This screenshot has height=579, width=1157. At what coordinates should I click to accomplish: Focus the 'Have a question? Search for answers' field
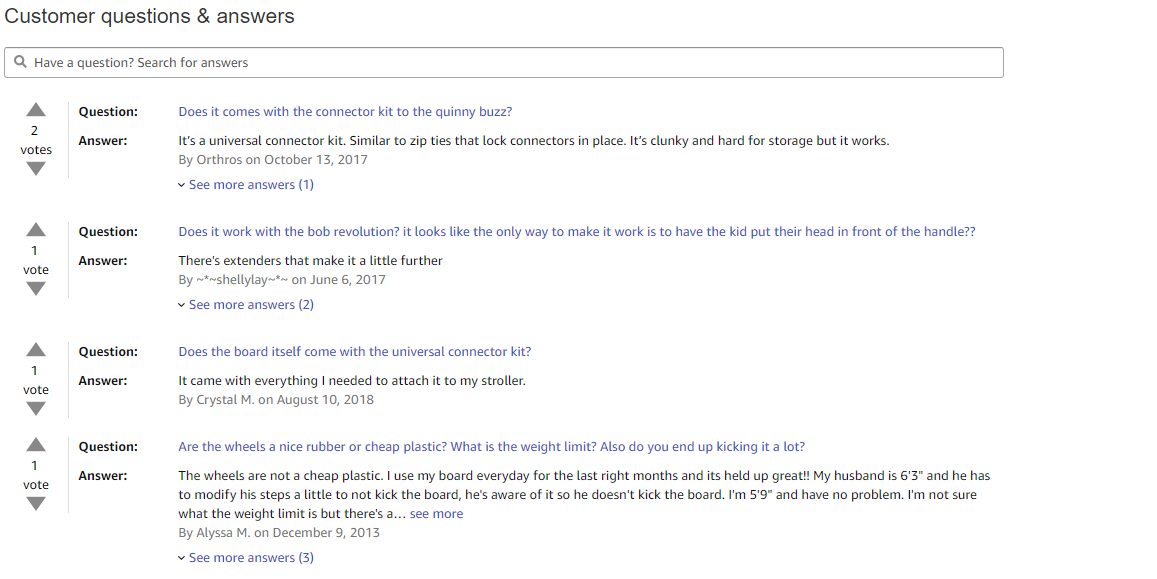[504, 63]
